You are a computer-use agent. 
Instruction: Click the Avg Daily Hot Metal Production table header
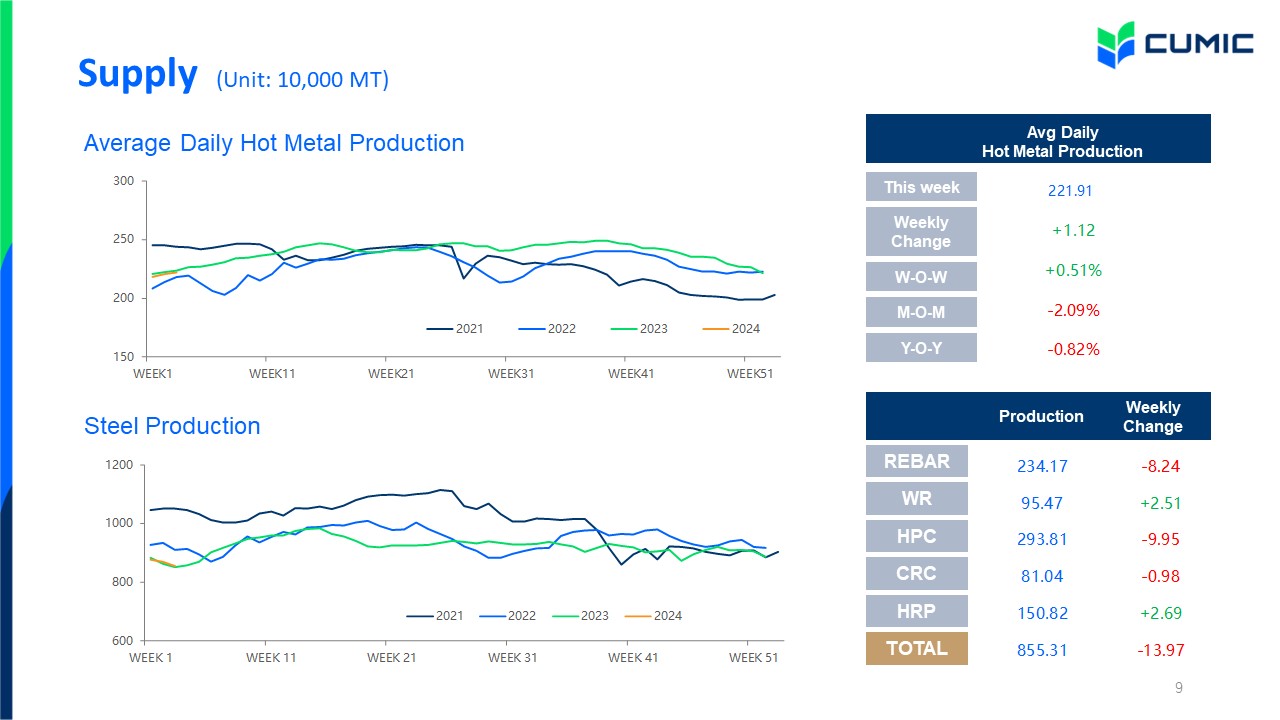click(x=1038, y=139)
